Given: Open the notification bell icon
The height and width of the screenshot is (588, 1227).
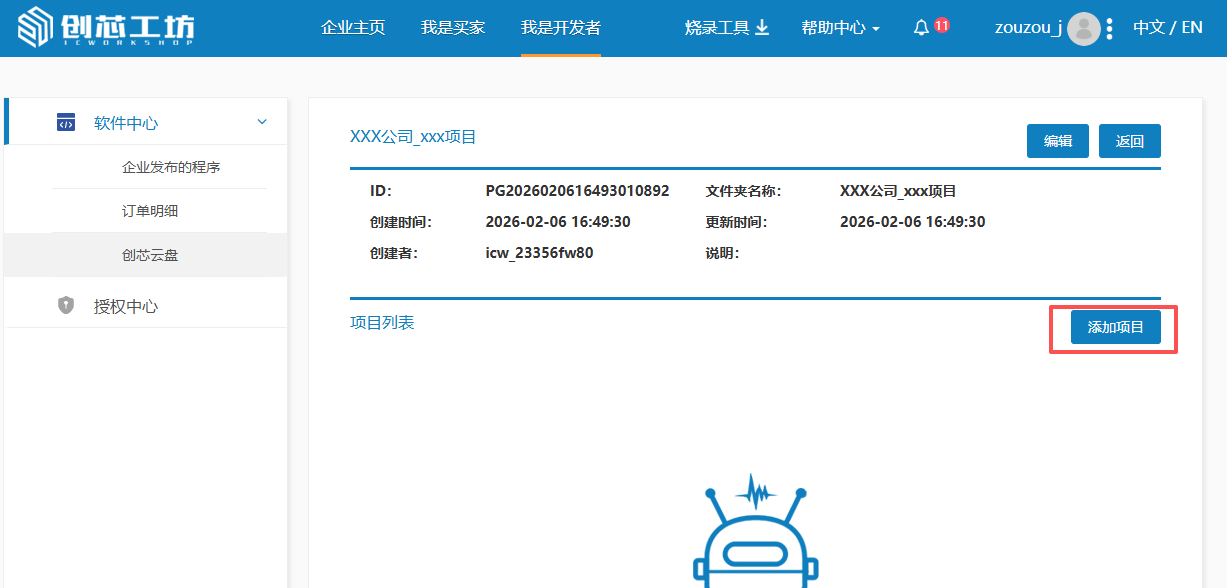Looking at the screenshot, I should [921, 28].
